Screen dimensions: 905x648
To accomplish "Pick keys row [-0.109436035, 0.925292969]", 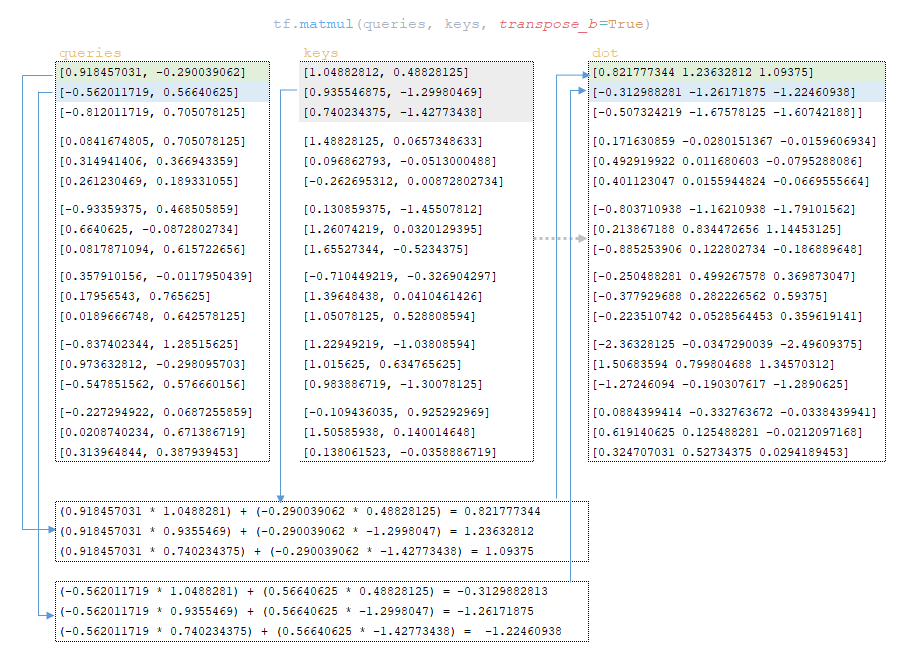I will point(397,412).
